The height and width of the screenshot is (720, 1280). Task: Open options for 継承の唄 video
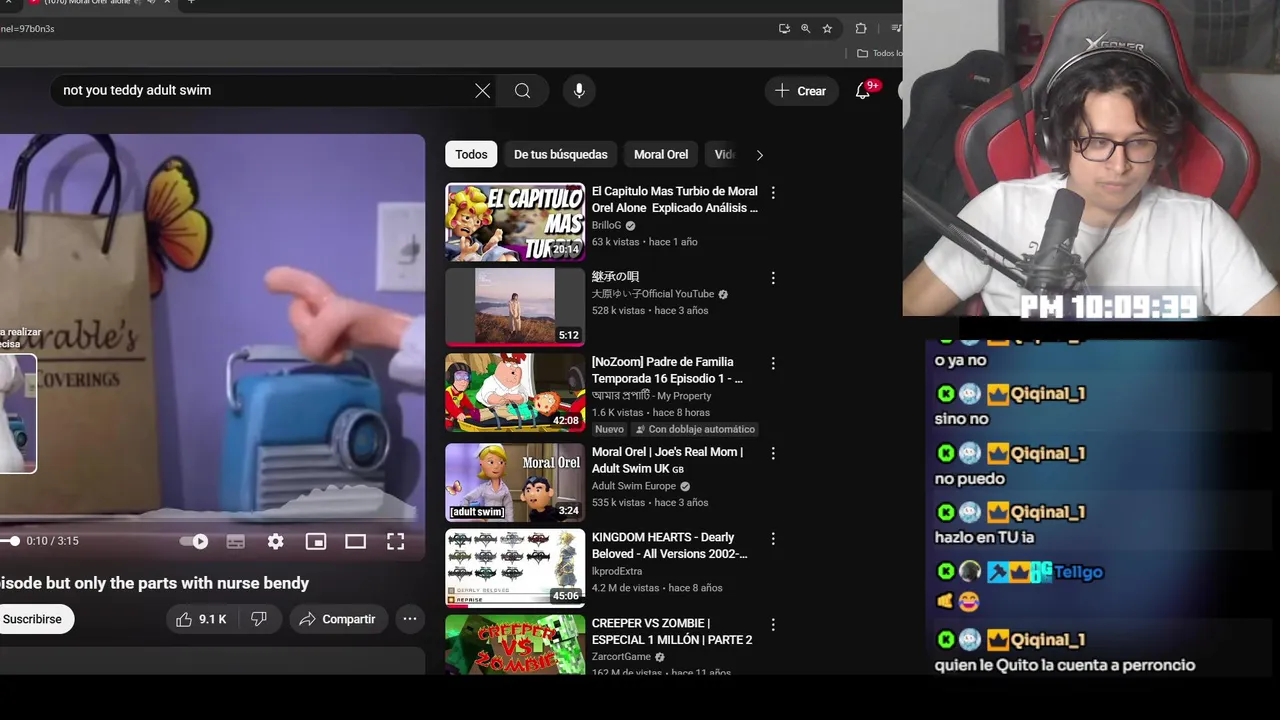click(773, 278)
